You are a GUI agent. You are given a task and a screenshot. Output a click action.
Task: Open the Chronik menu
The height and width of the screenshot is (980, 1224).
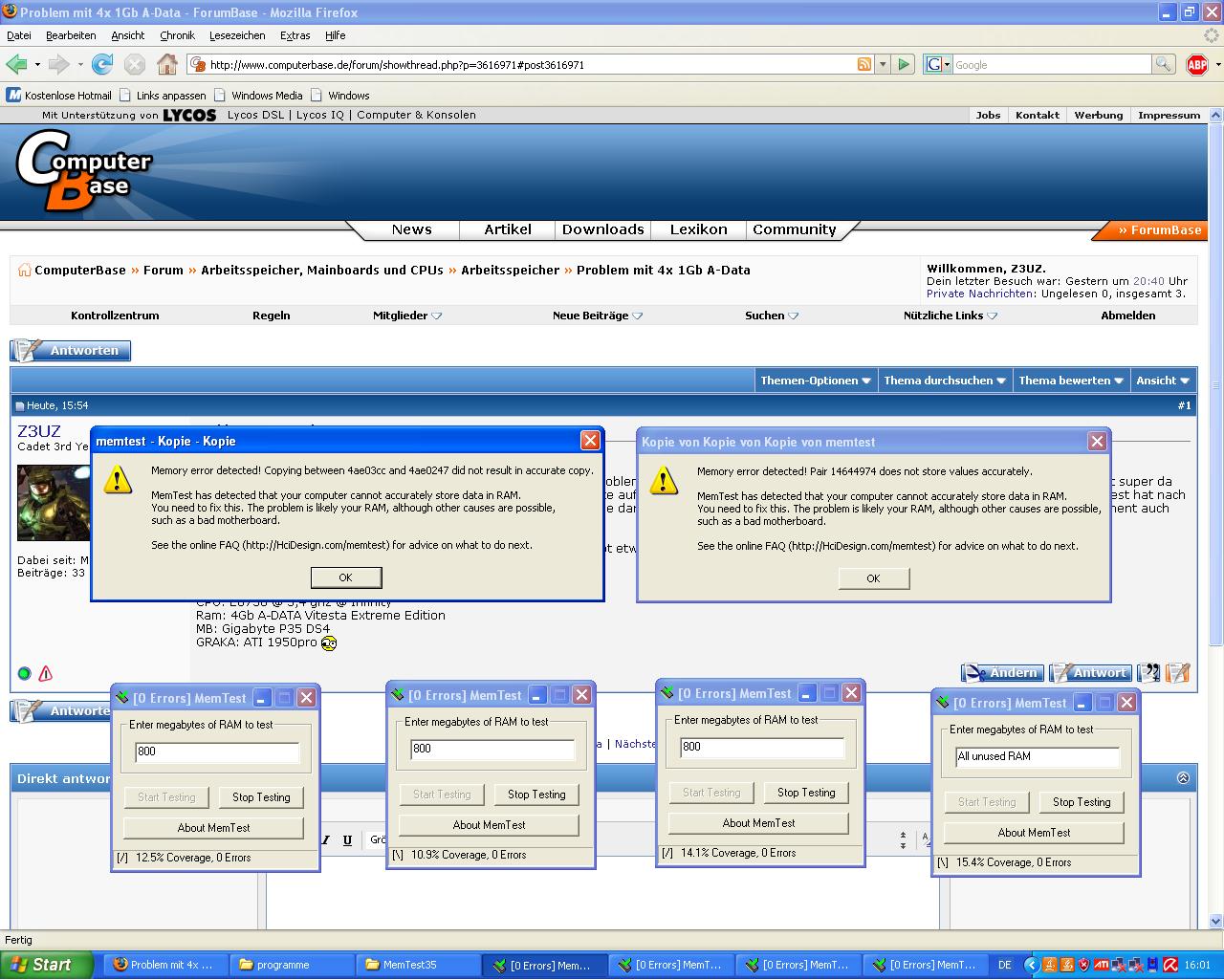tap(177, 35)
